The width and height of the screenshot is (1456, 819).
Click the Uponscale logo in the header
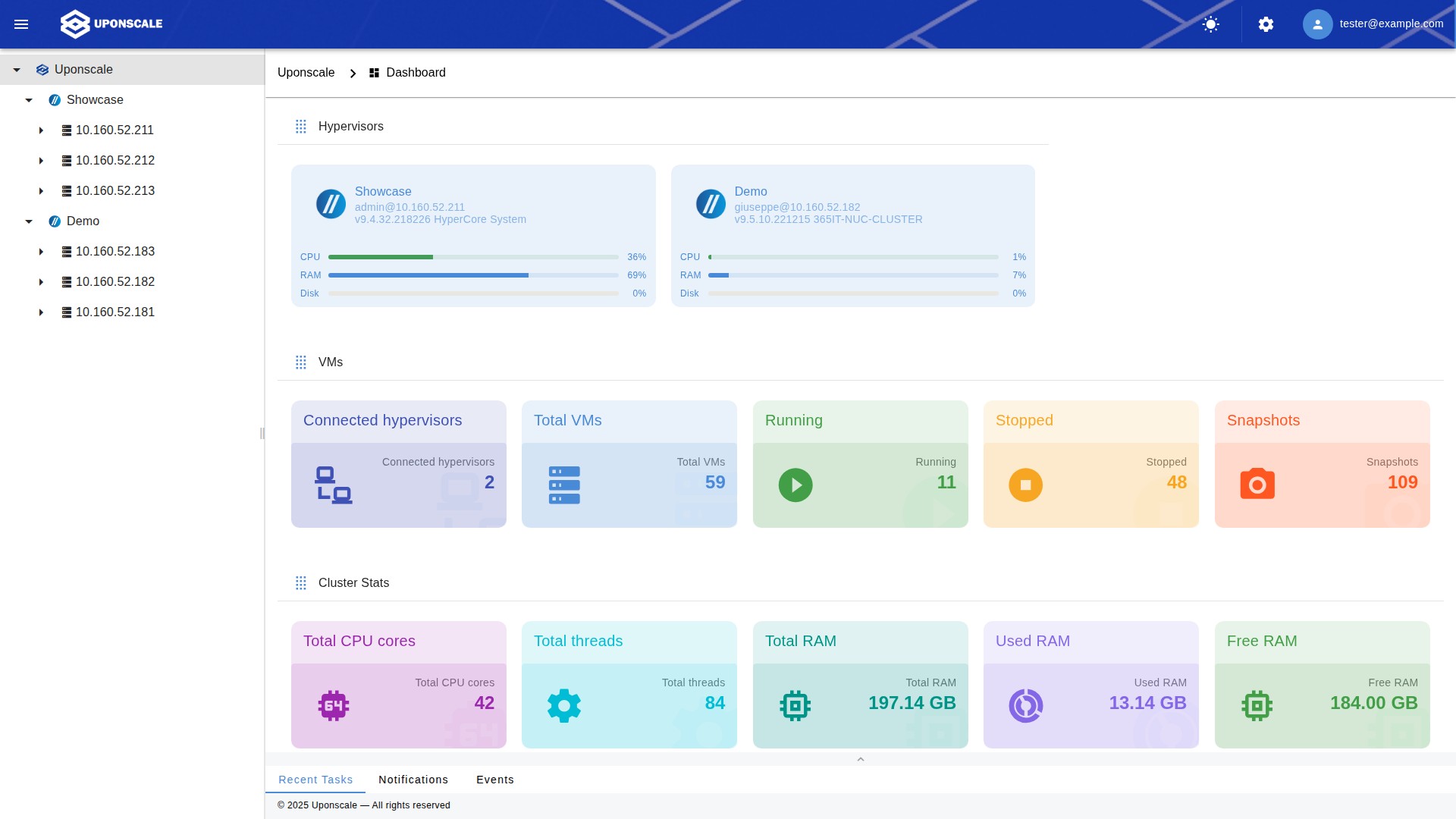111,24
